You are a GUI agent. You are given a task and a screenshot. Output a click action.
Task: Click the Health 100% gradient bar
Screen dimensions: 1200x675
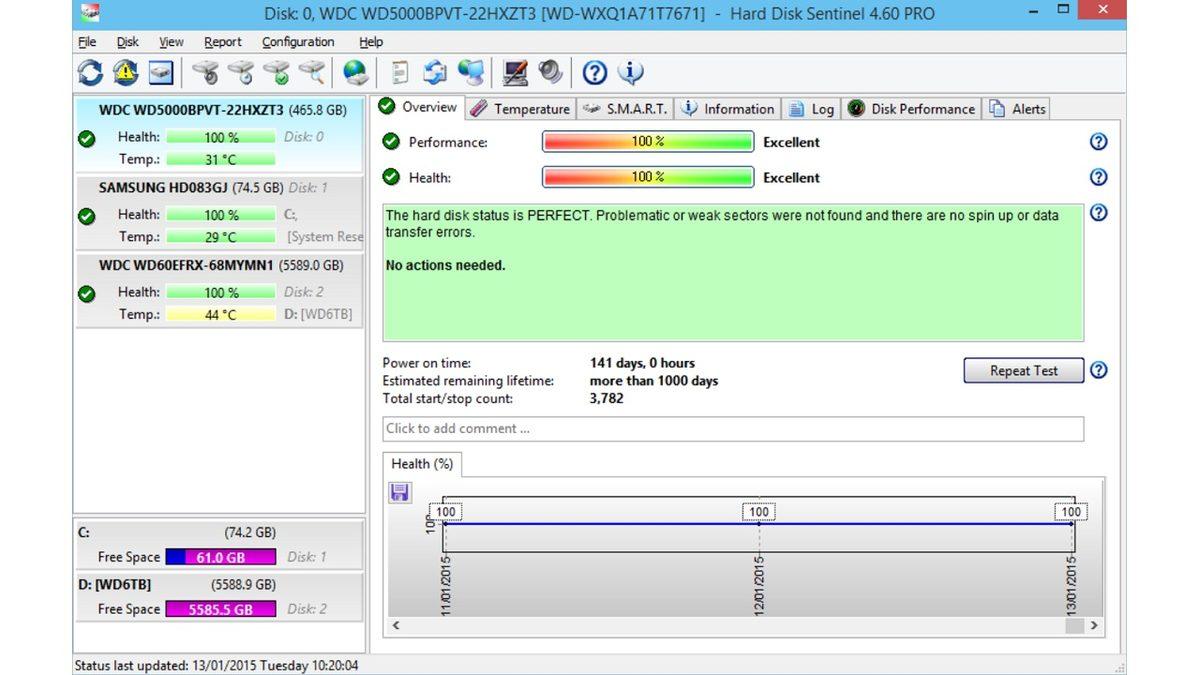tap(648, 177)
